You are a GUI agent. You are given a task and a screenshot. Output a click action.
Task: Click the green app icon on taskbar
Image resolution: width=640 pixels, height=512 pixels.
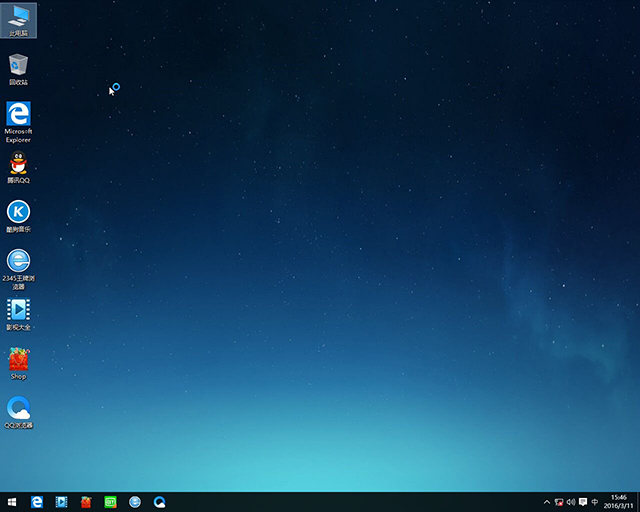110,501
